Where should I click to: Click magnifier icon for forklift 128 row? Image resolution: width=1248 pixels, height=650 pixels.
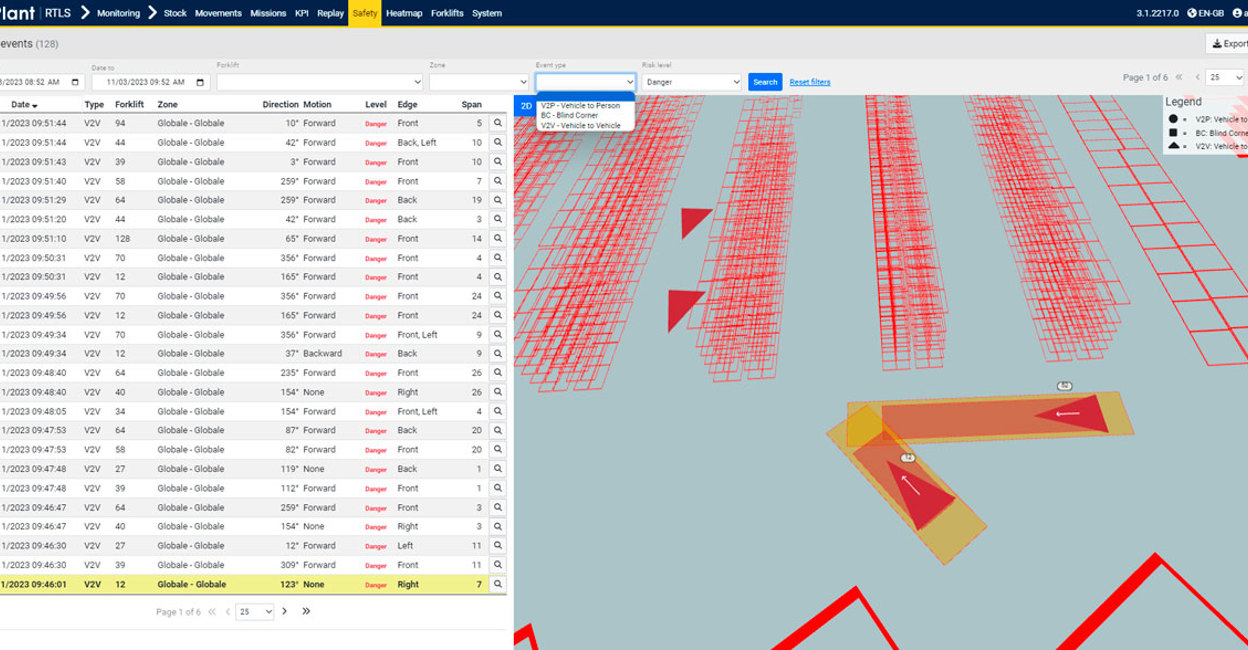[x=497, y=239]
